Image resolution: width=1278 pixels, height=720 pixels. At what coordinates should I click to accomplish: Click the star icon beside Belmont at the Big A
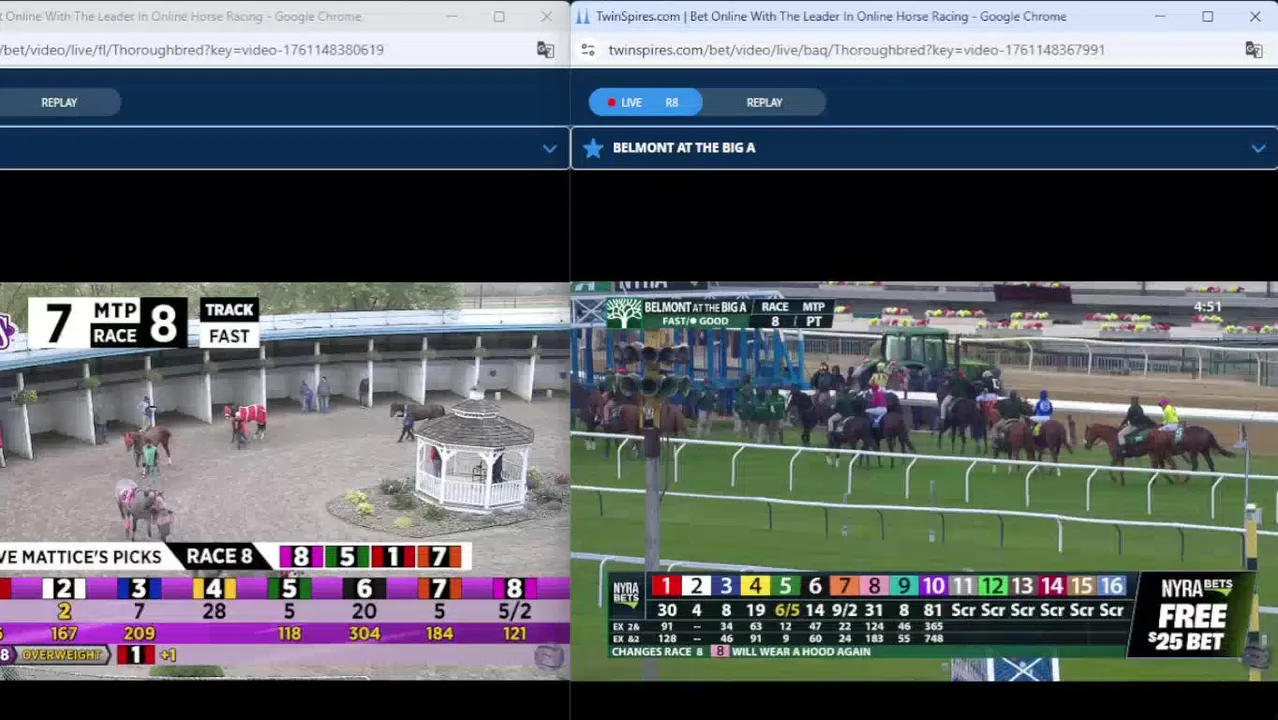click(x=593, y=148)
